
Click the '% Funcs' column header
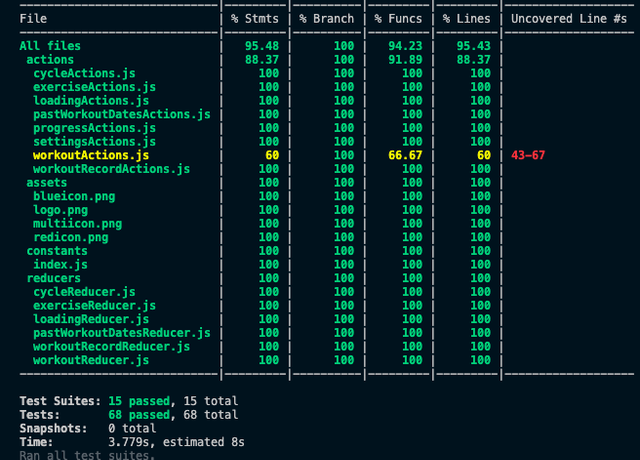(398, 19)
